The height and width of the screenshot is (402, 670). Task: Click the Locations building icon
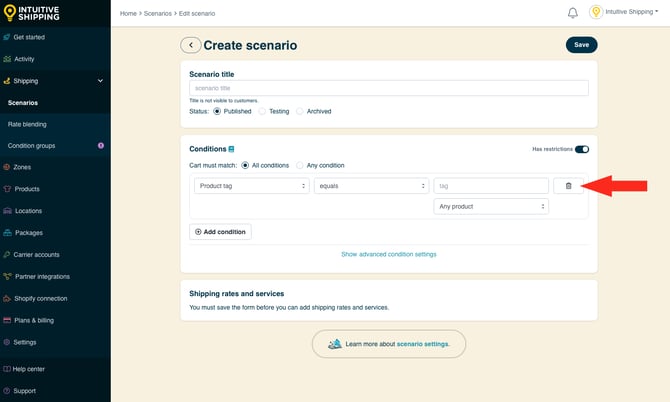(7, 211)
